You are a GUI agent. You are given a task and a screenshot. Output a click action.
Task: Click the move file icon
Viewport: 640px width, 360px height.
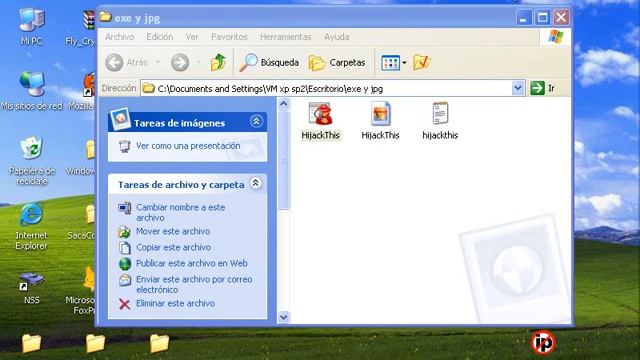click(124, 232)
